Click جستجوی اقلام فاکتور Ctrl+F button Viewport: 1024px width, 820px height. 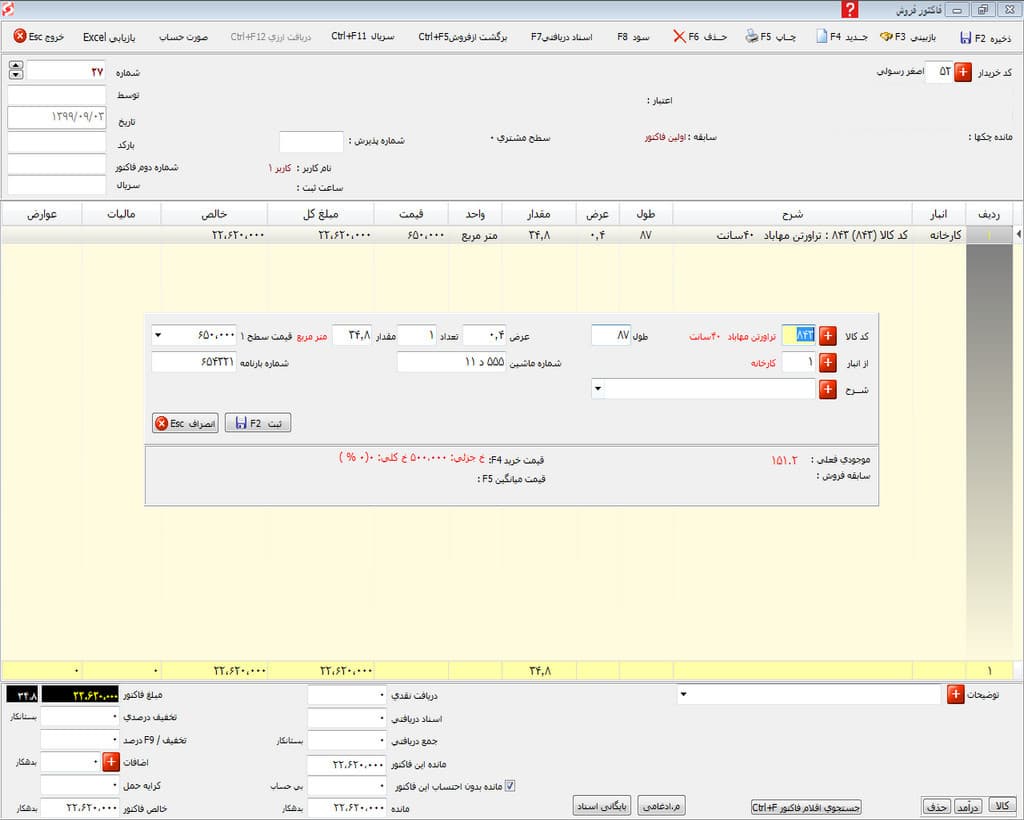click(806, 807)
